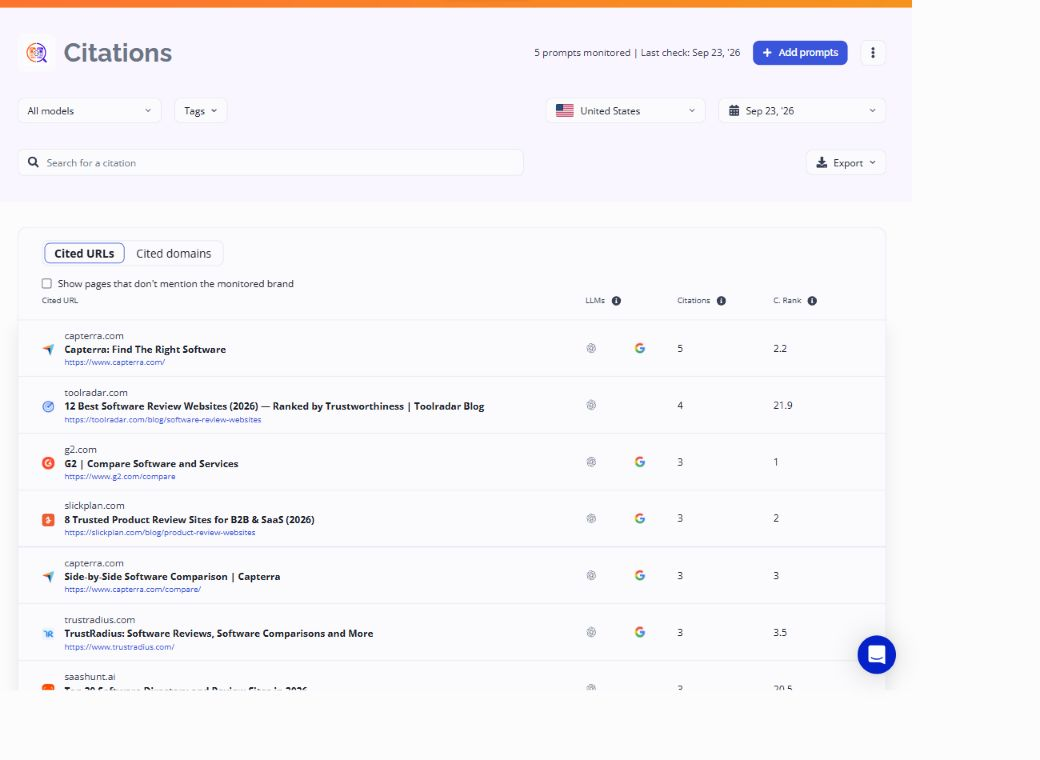1040x760 pixels.
Task: Open the Export dropdown
Action: click(846, 162)
